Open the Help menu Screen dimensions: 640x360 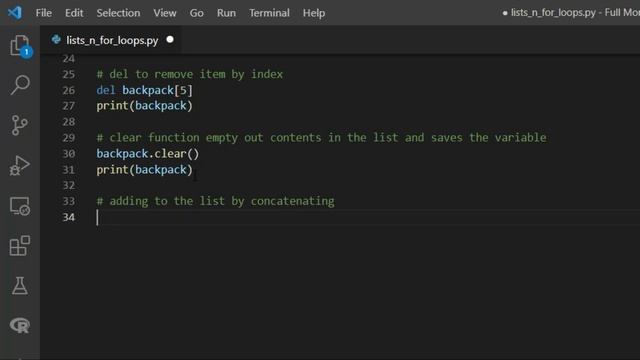[314, 13]
